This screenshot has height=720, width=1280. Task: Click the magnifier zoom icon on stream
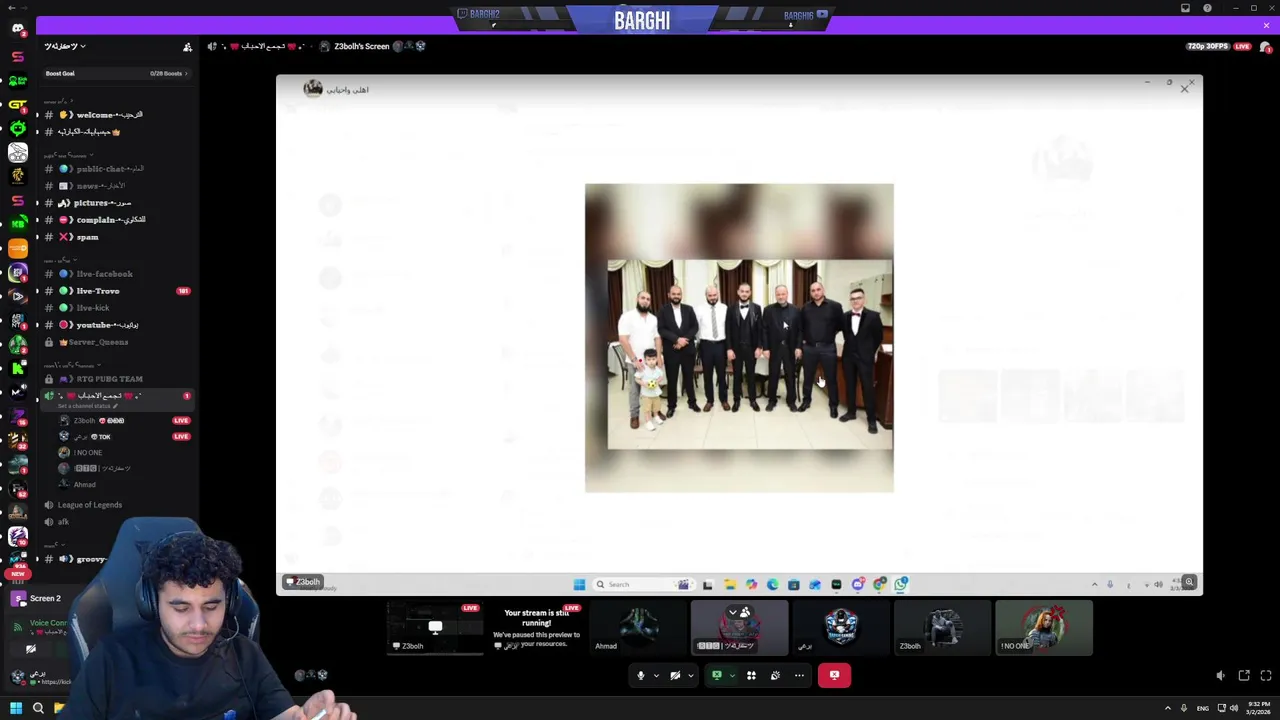pos(1189,582)
